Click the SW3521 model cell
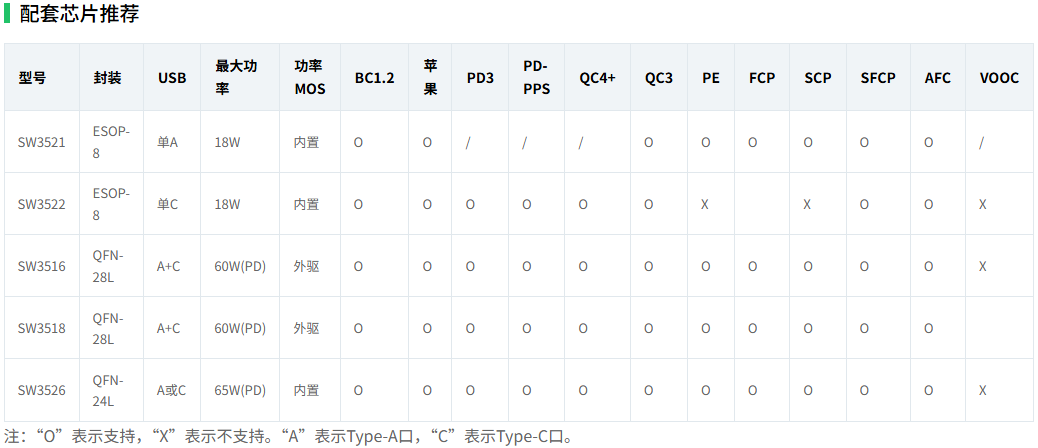The width and height of the screenshot is (1038, 448). [x=41, y=142]
